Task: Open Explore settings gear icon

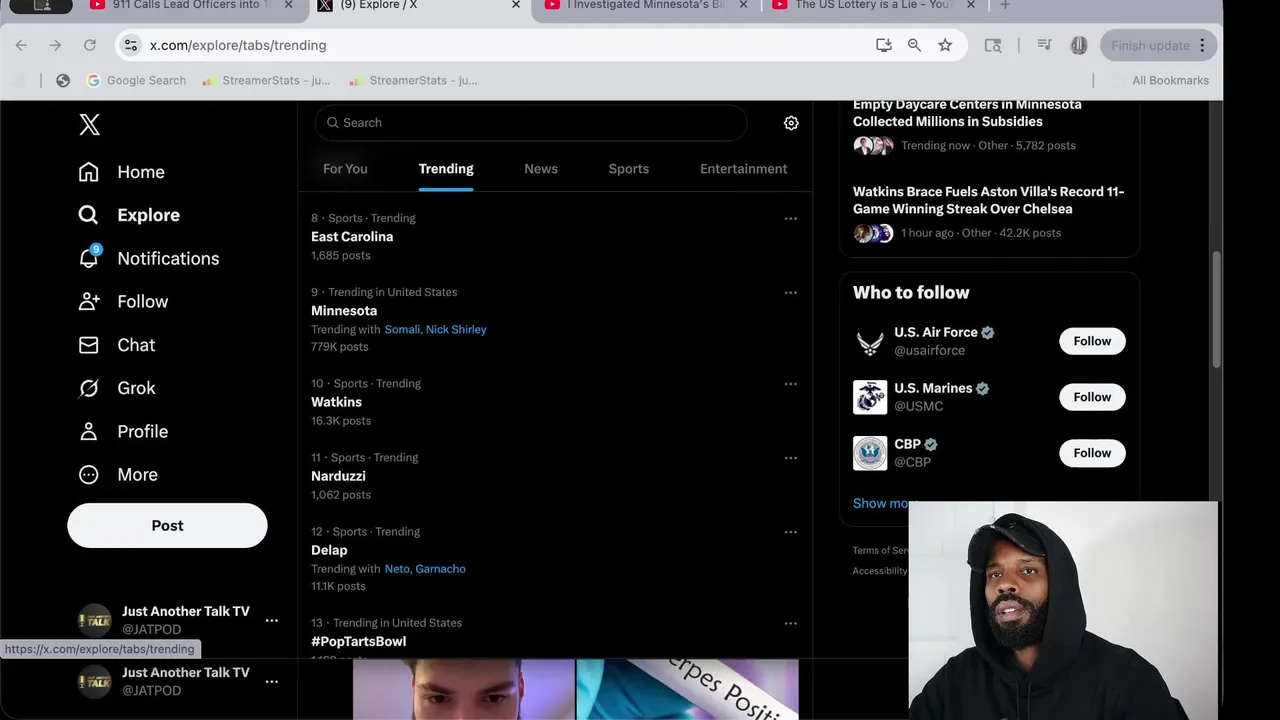Action: point(791,123)
